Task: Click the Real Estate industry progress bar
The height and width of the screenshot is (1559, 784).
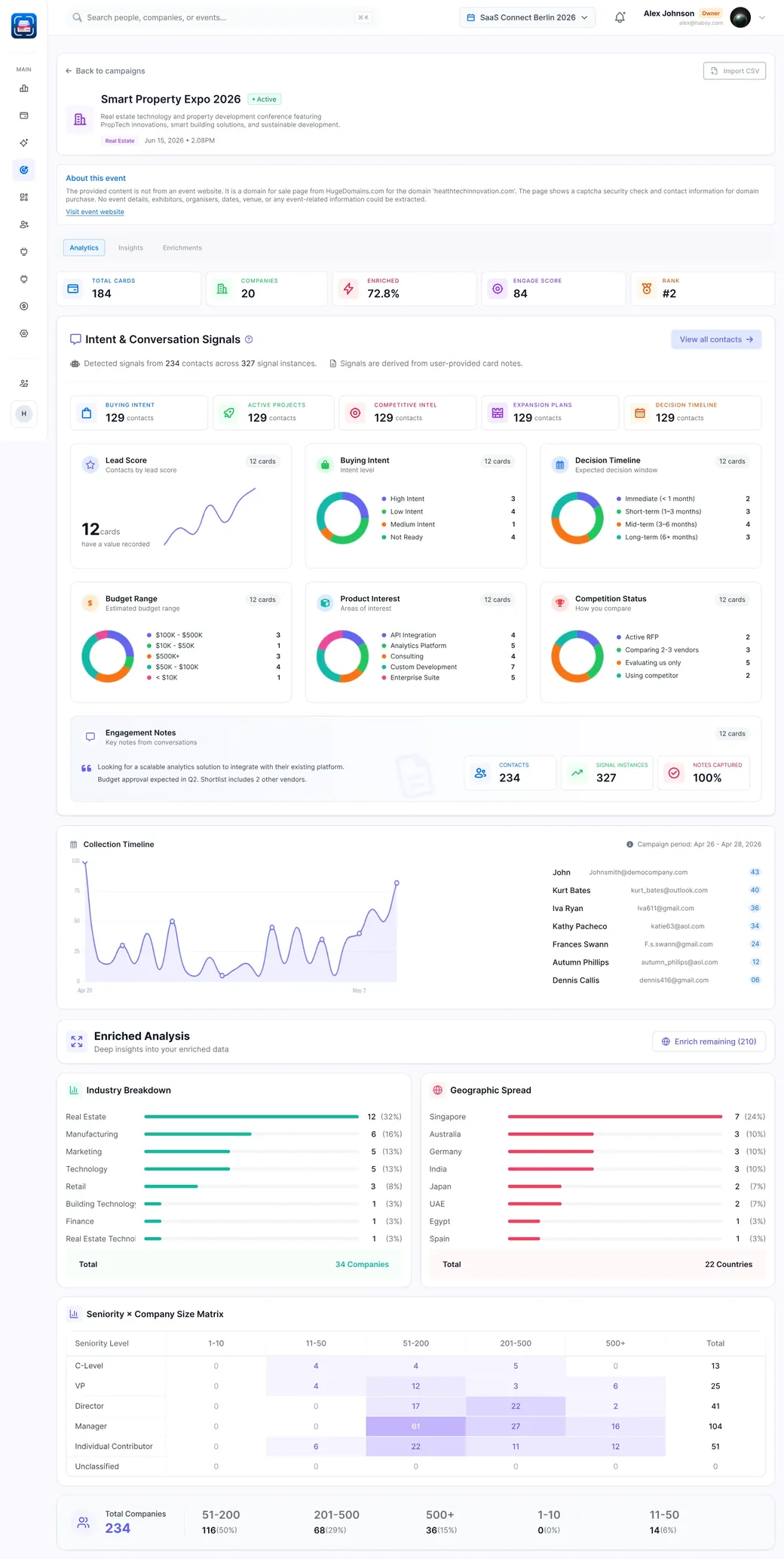Action: click(251, 1116)
